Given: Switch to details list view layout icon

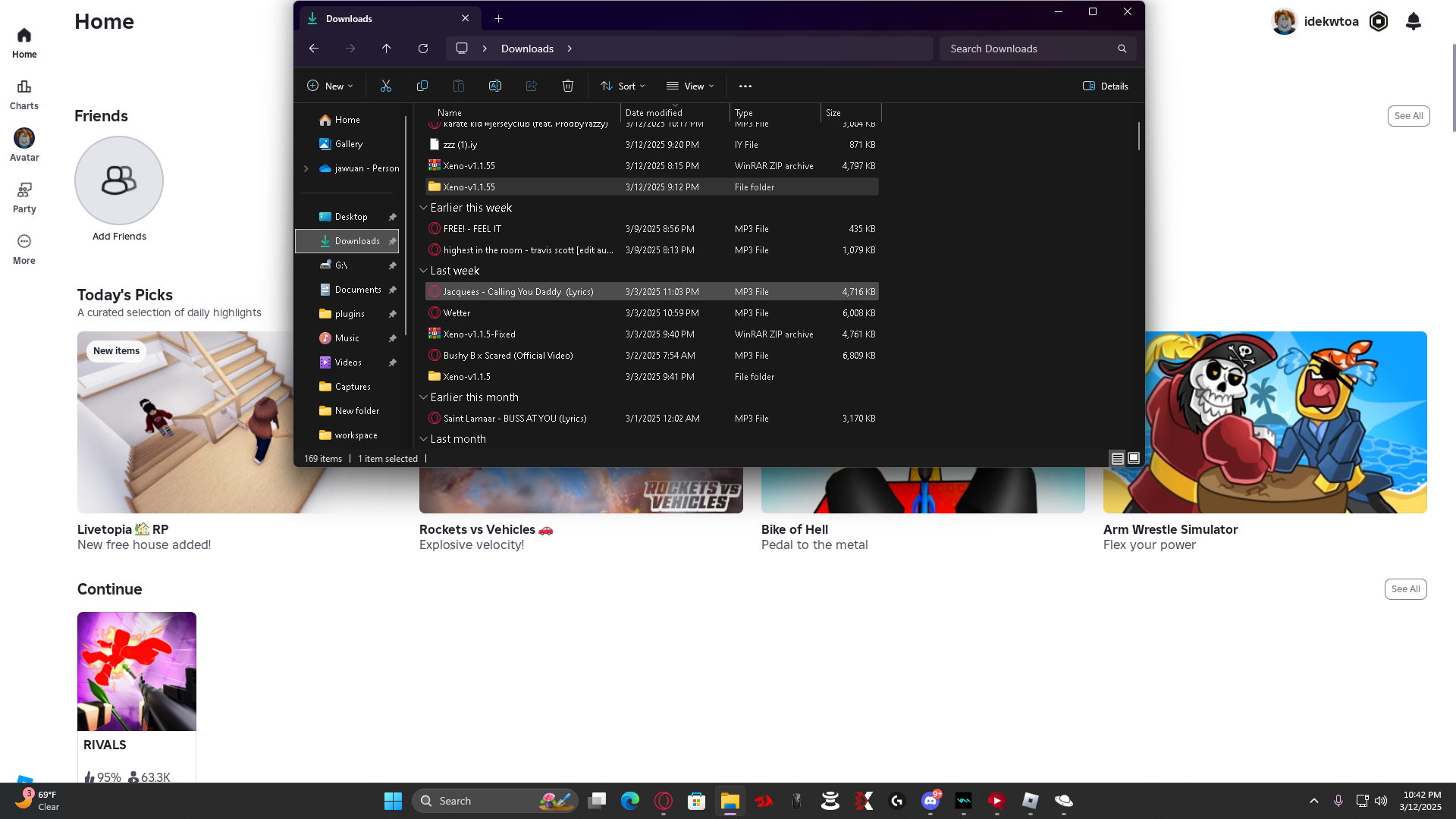Looking at the screenshot, I should click(1118, 459).
